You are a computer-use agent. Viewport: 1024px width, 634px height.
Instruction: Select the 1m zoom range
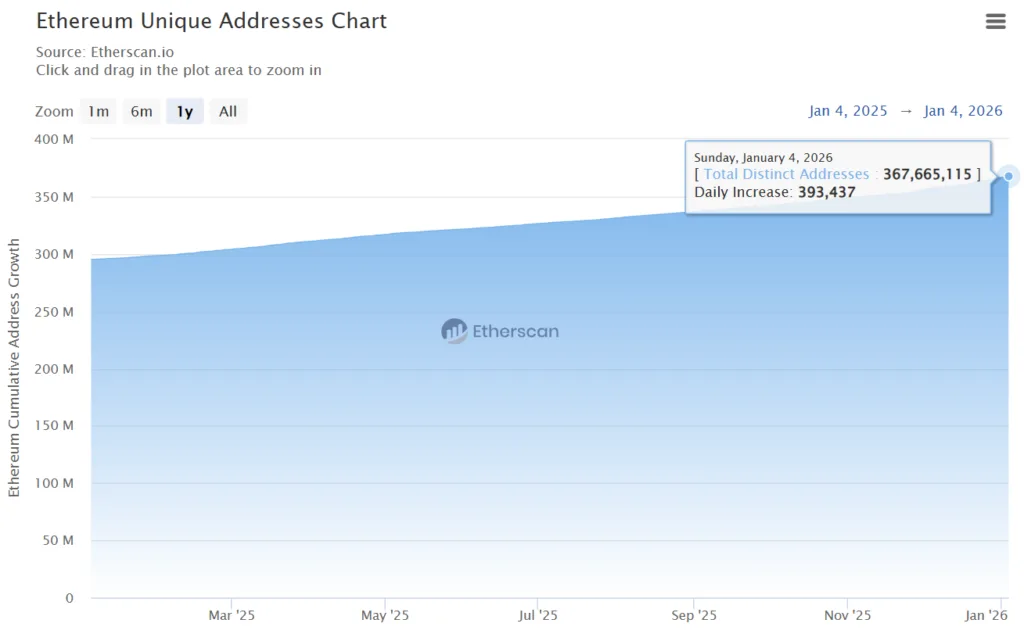[98, 111]
